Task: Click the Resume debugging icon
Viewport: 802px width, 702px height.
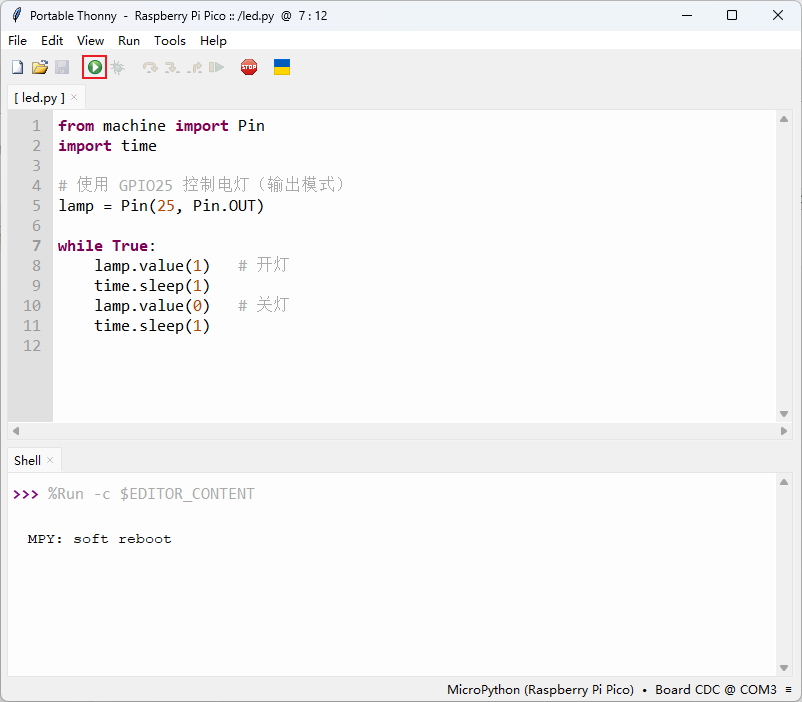Action: coord(216,67)
